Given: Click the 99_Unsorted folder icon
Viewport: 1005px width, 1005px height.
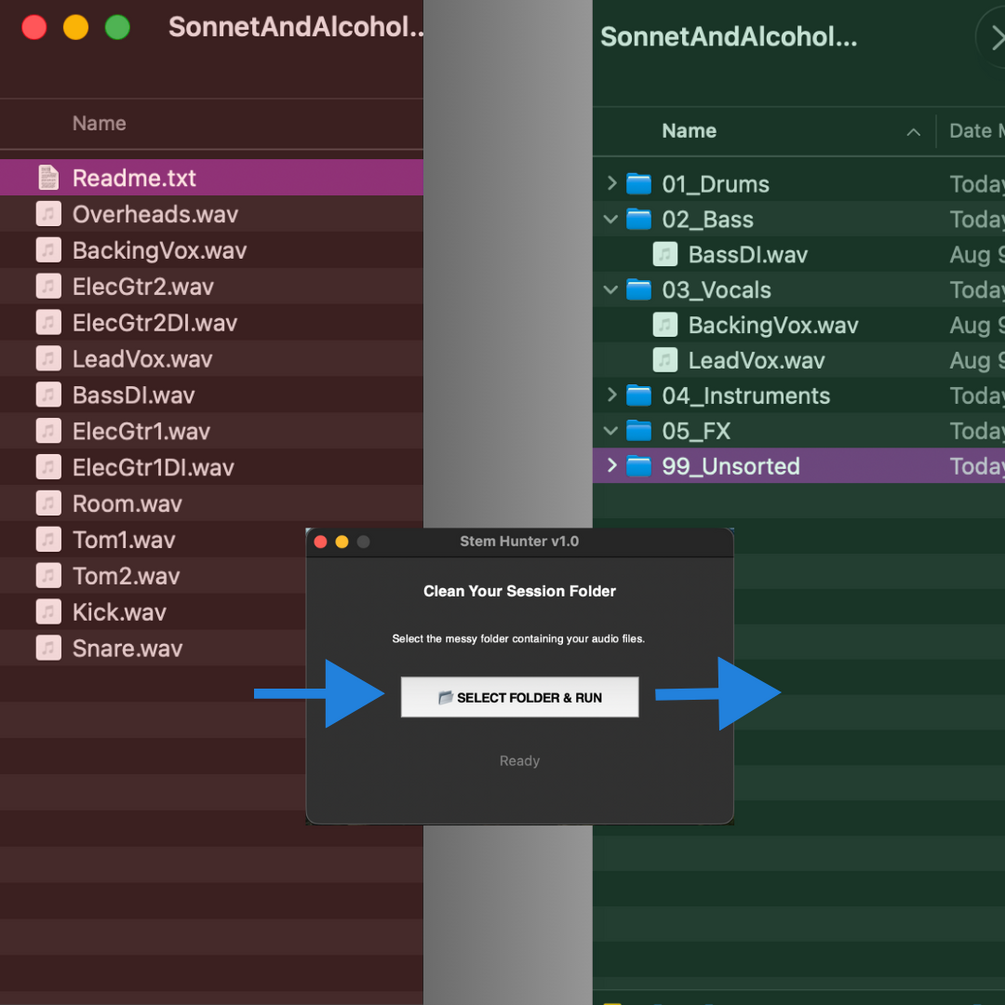Looking at the screenshot, I should 639,466.
